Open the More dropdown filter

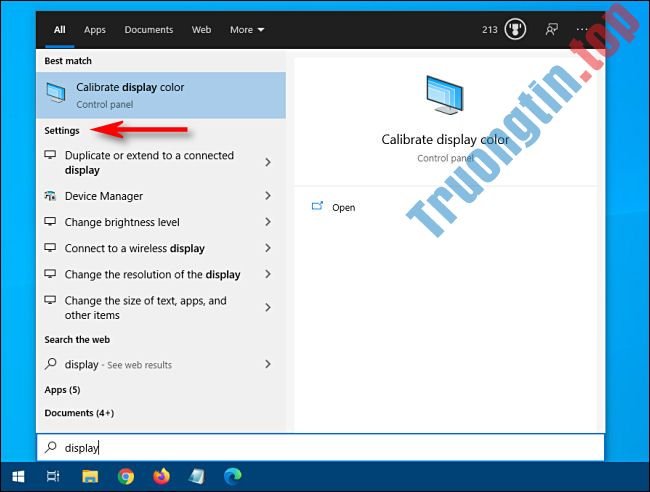(x=247, y=30)
